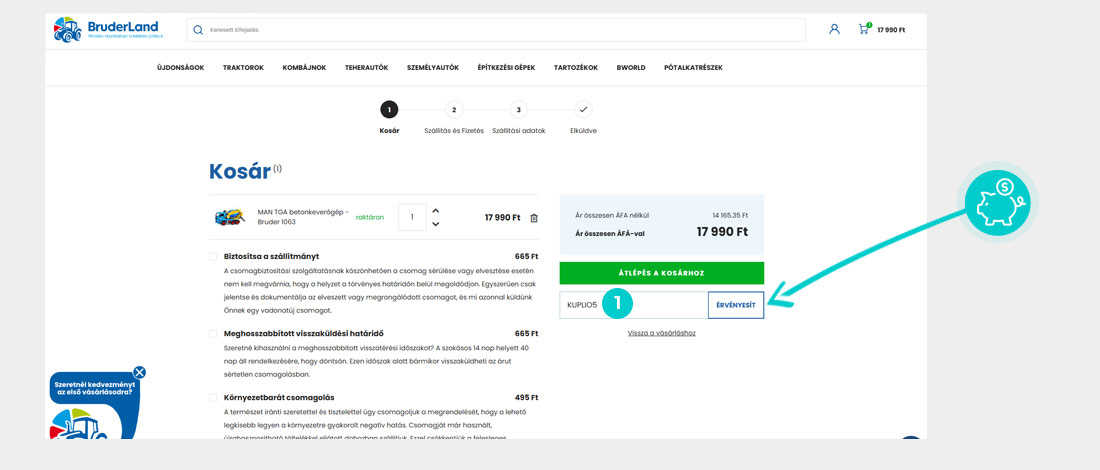This screenshot has height=470, width=1100.
Task: Close the first purchase discount popup
Action: (x=139, y=372)
